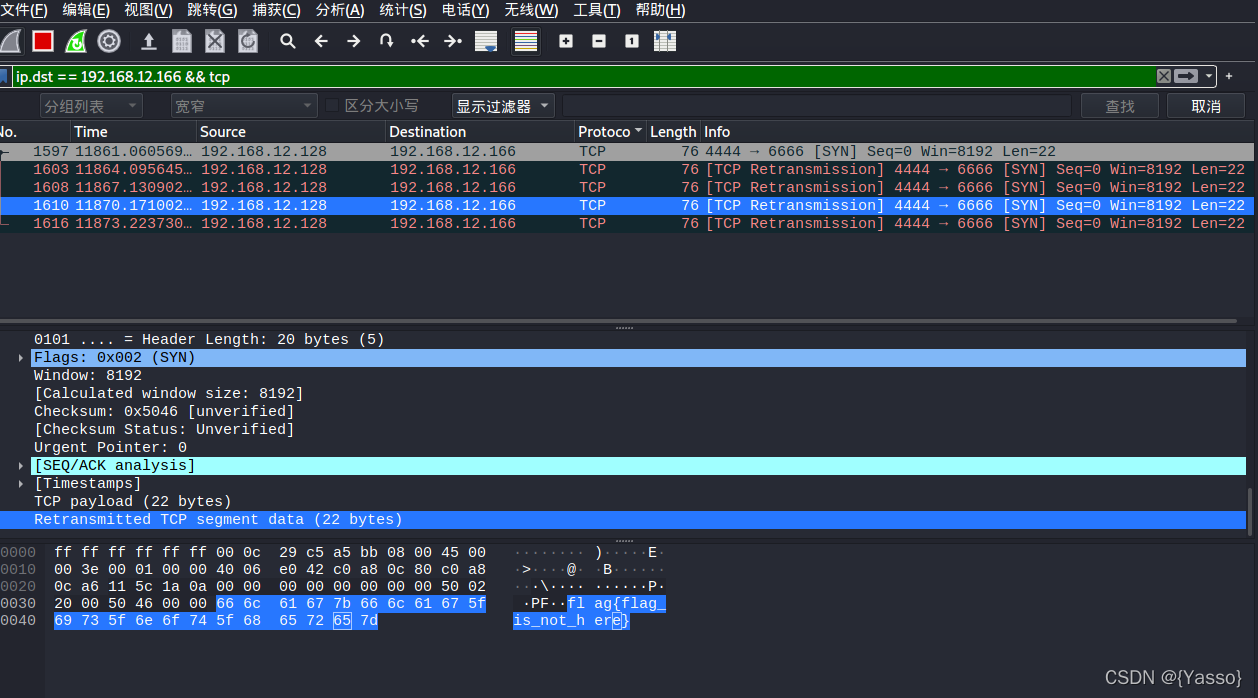Select packet number 1597 row

[x=628, y=152]
